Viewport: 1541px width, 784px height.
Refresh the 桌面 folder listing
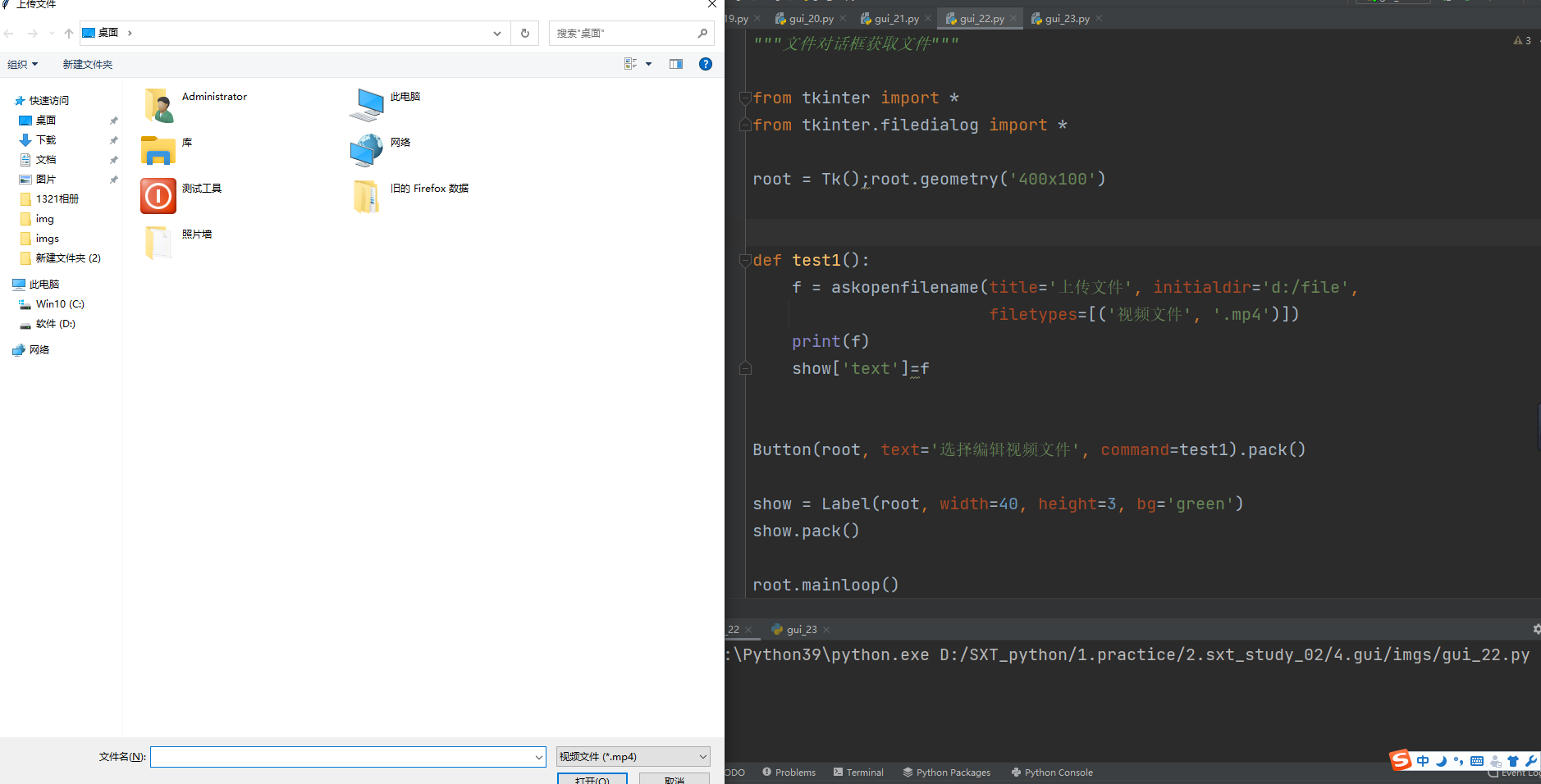[x=525, y=34]
